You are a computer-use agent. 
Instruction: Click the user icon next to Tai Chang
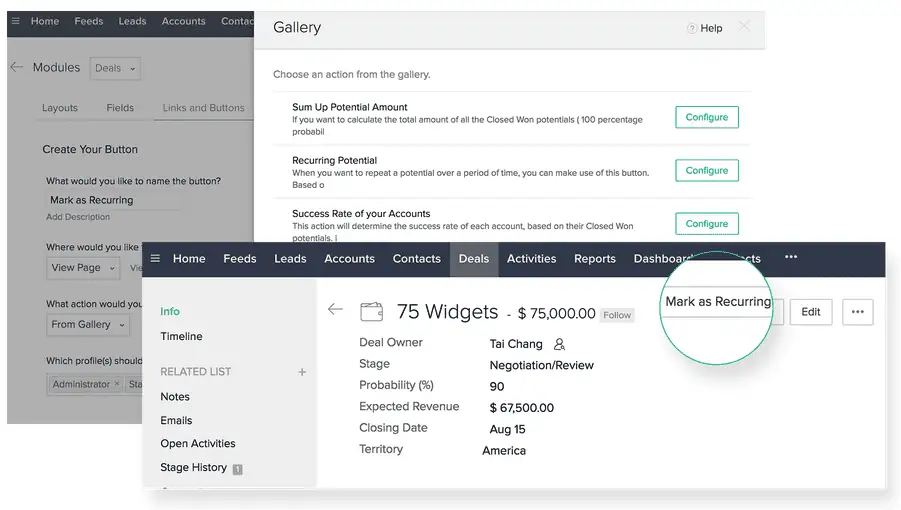[559, 344]
